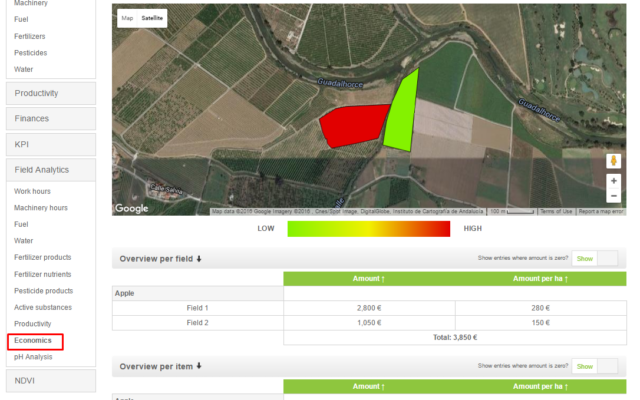The image size is (640, 400).
Task: Click the Google logo on the map
Action: tap(131, 209)
